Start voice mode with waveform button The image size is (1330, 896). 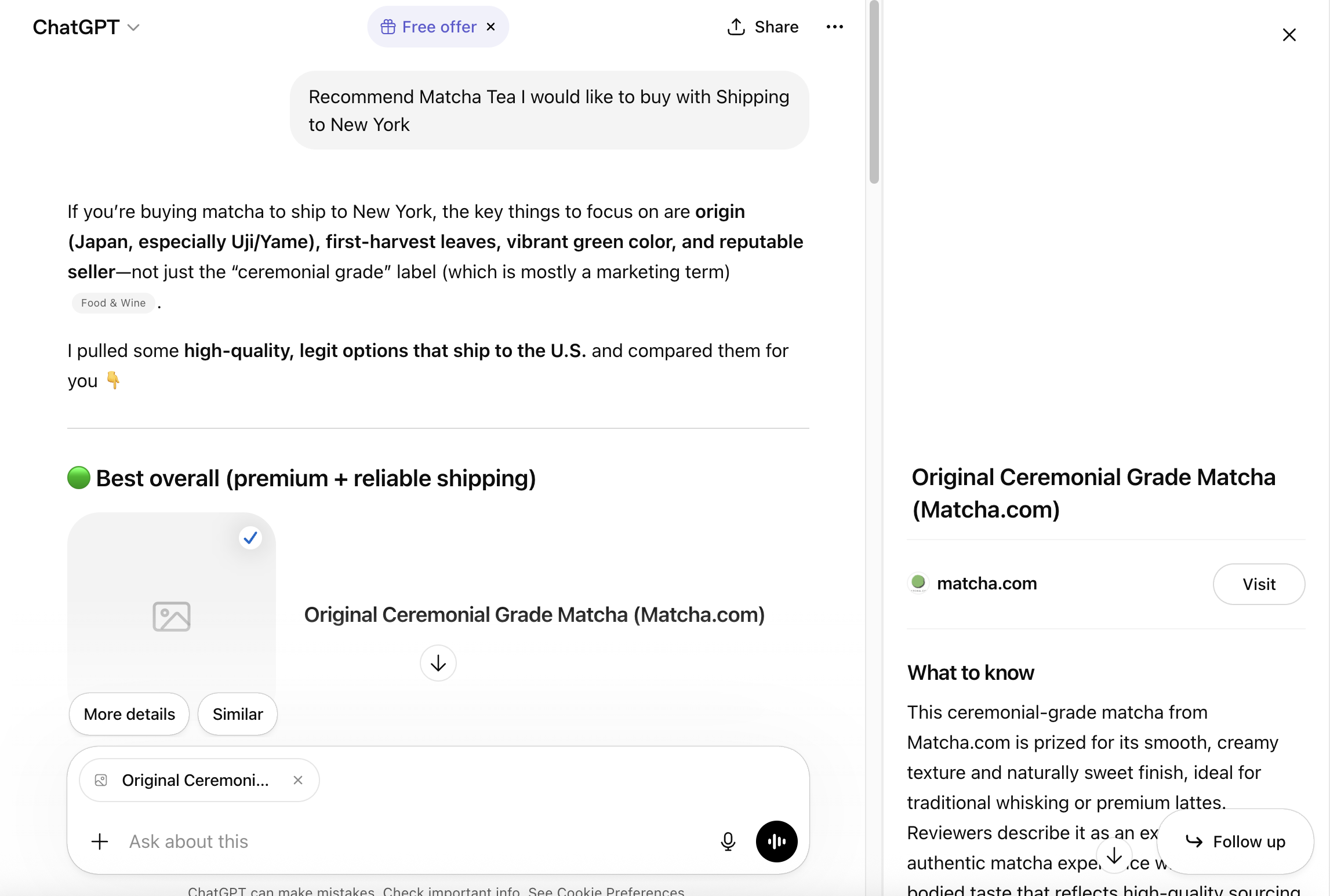[776, 841]
